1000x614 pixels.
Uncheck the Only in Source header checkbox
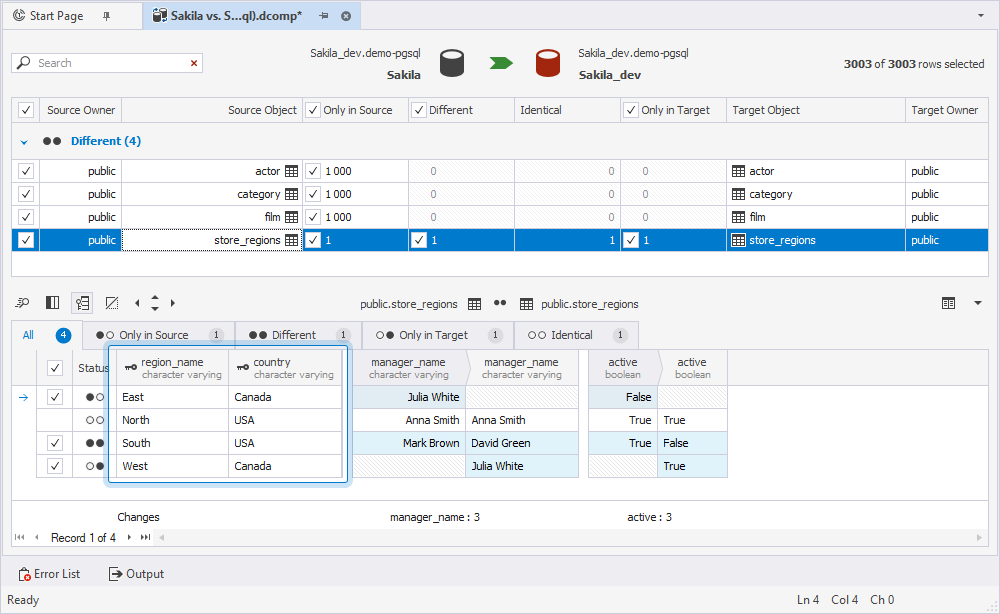pos(313,110)
